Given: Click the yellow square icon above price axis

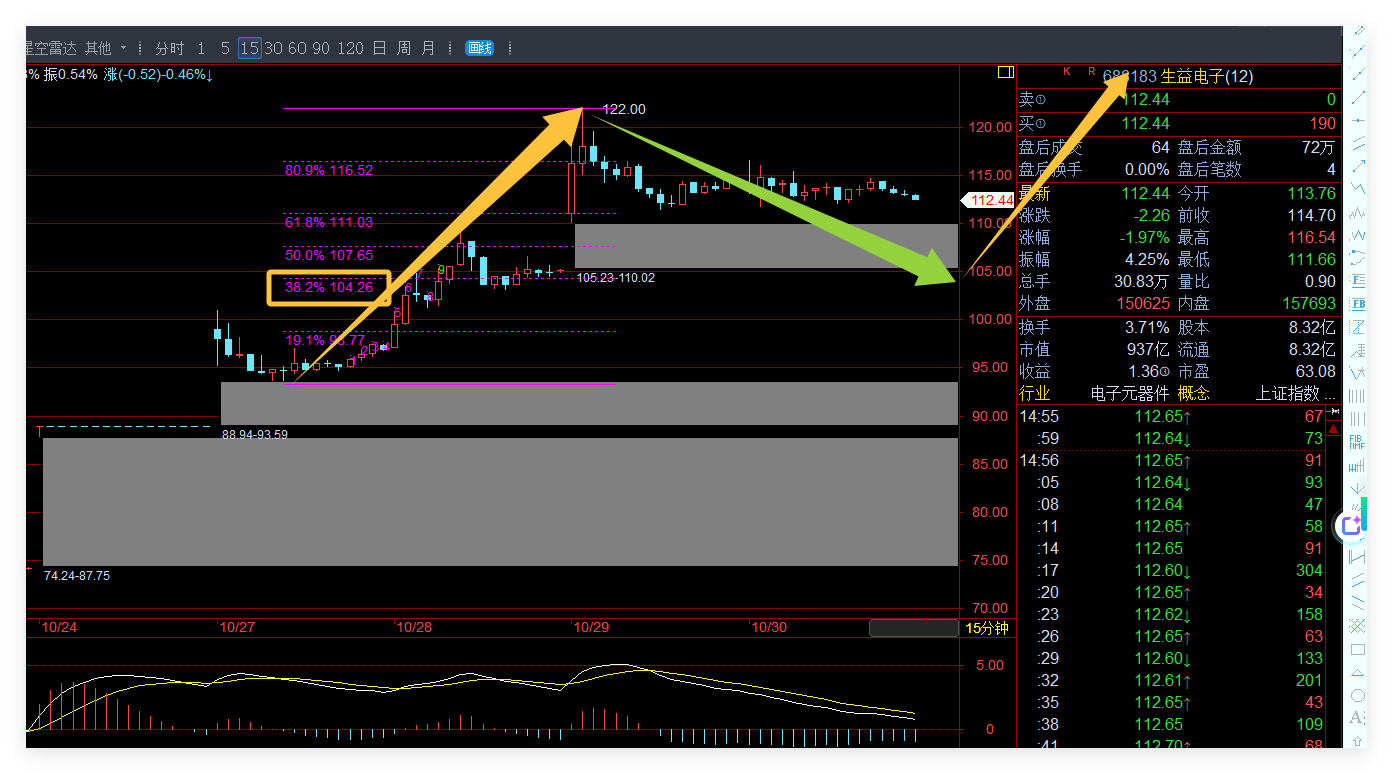Looking at the screenshot, I should coord(1006,72).
